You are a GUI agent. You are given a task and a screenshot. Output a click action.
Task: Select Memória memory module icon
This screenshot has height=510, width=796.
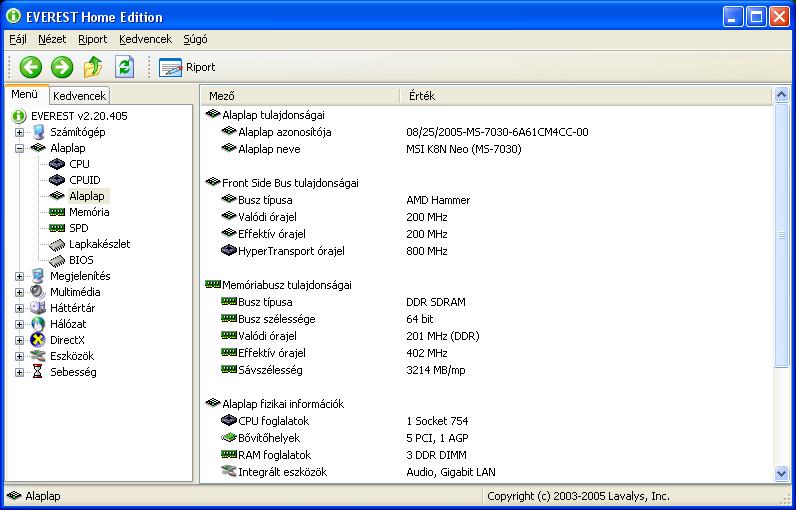[57, 212]
